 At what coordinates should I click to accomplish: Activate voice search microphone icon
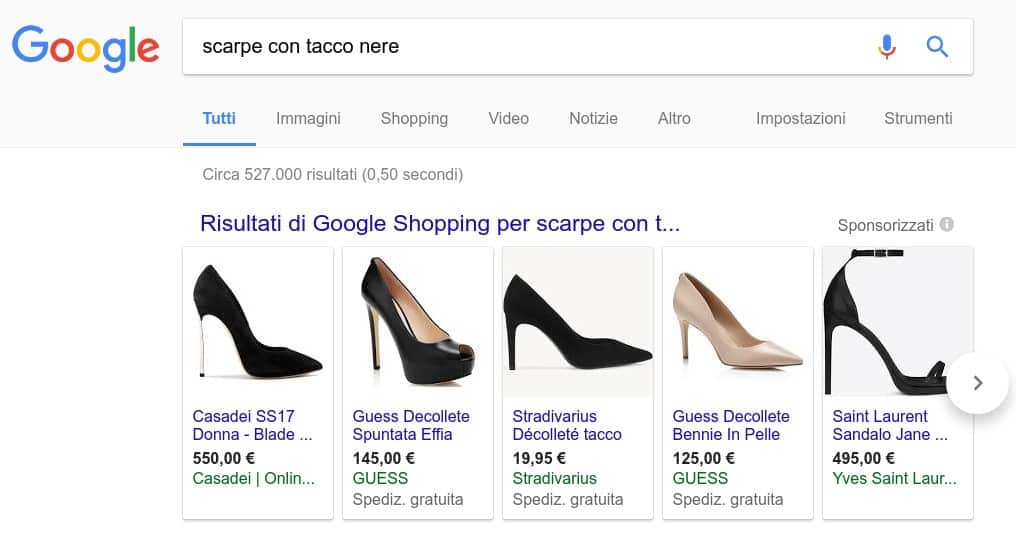tap(886, 47)
